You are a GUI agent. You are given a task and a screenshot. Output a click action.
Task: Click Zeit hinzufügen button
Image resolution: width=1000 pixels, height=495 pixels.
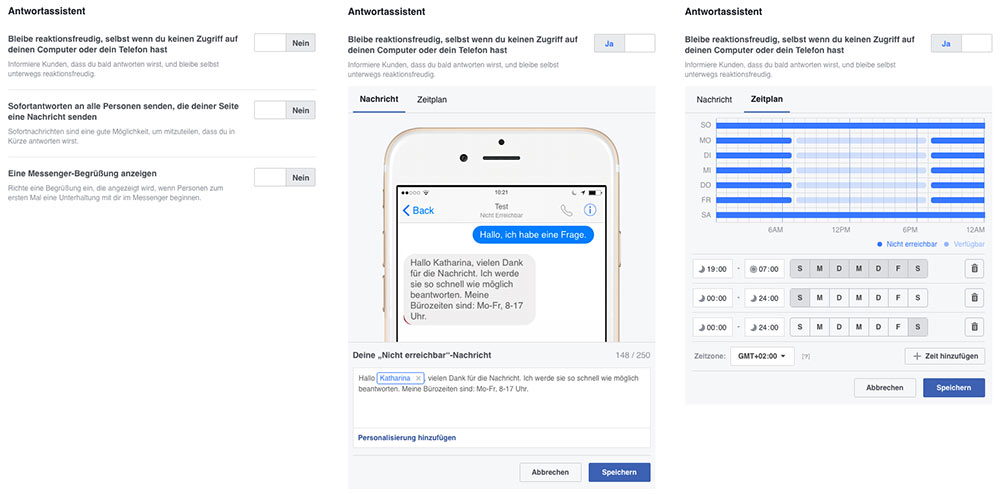[945, 357]
